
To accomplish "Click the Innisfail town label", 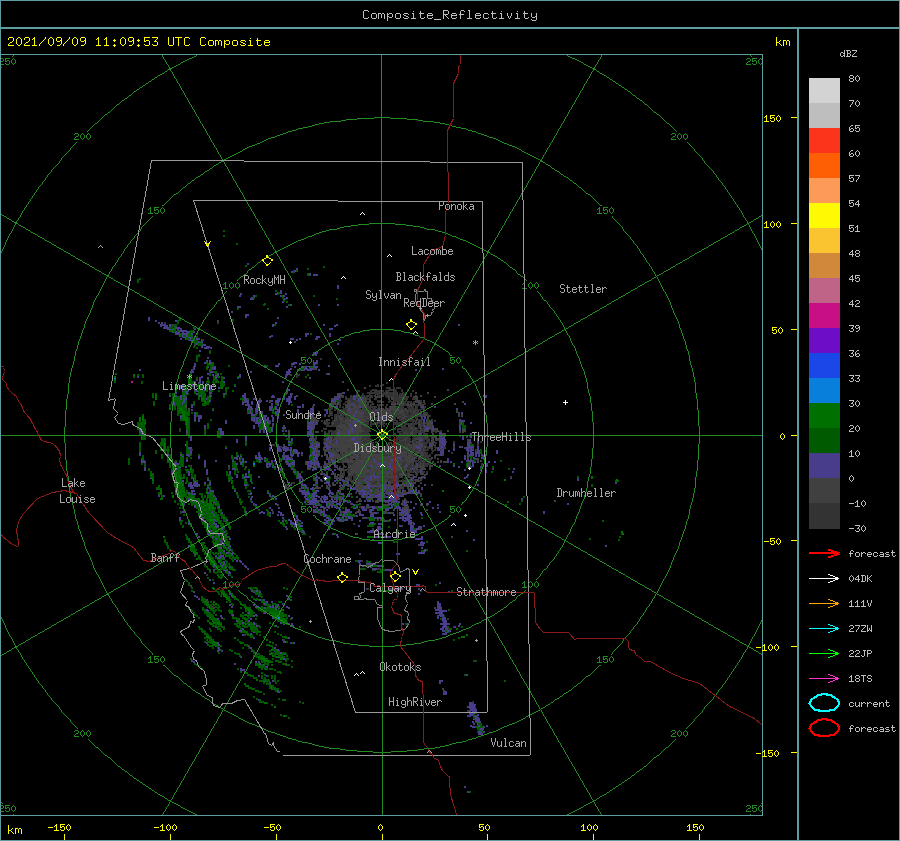I will pyautogui.click(x=404, y=362).
